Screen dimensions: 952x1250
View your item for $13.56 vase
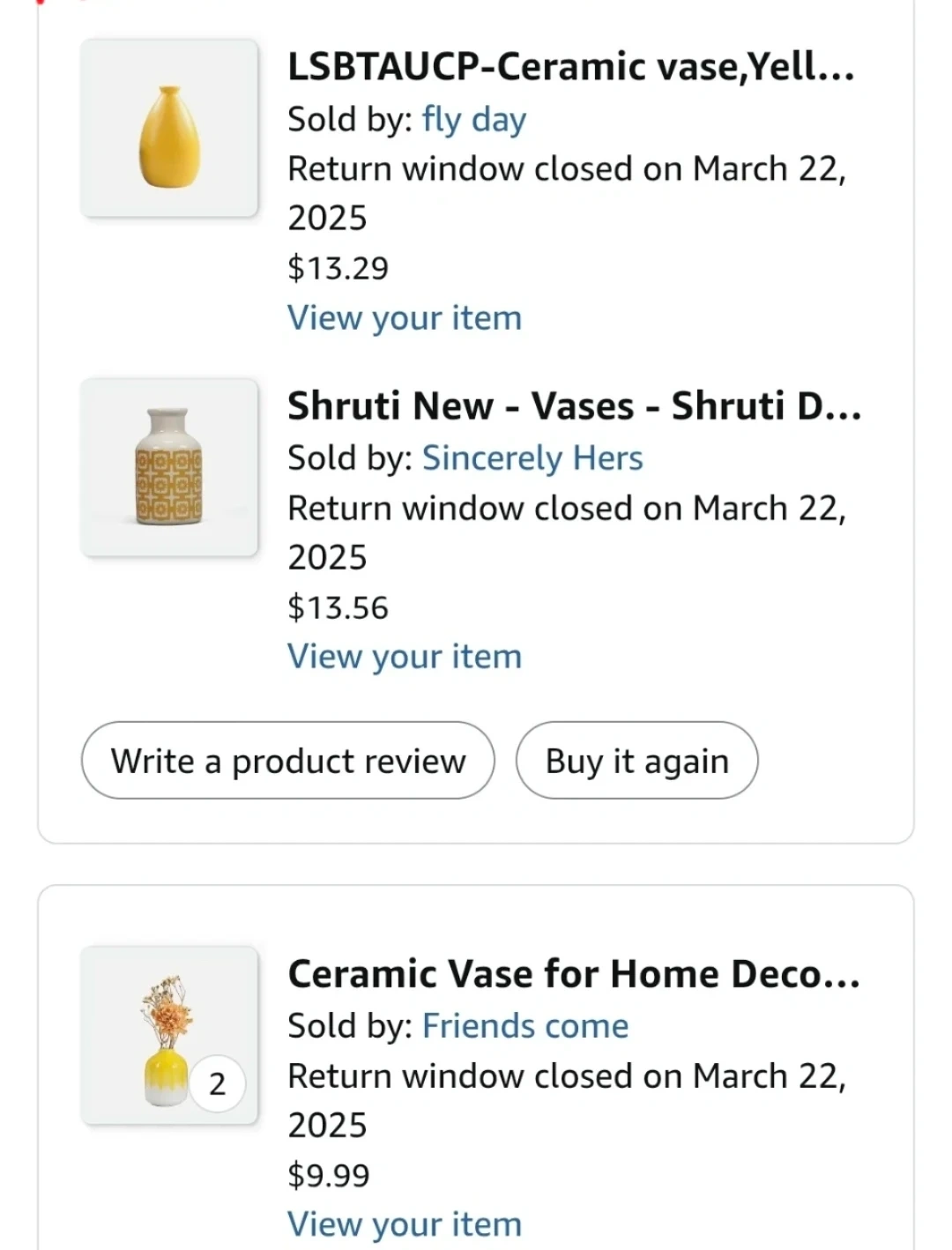[405, 657]
